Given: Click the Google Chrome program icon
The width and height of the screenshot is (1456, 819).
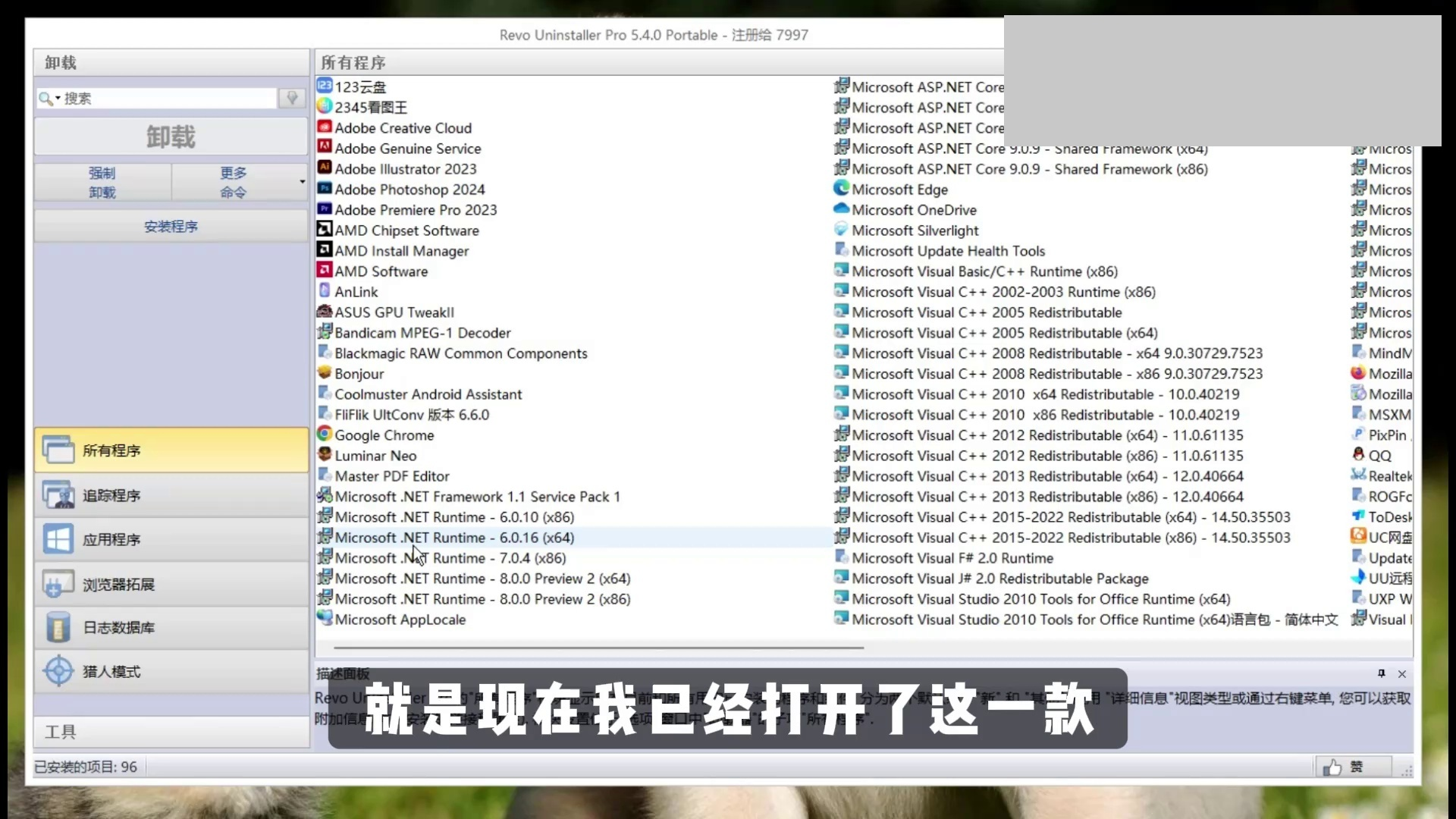Looking at the screenshot, I should [x=325, y=434].
